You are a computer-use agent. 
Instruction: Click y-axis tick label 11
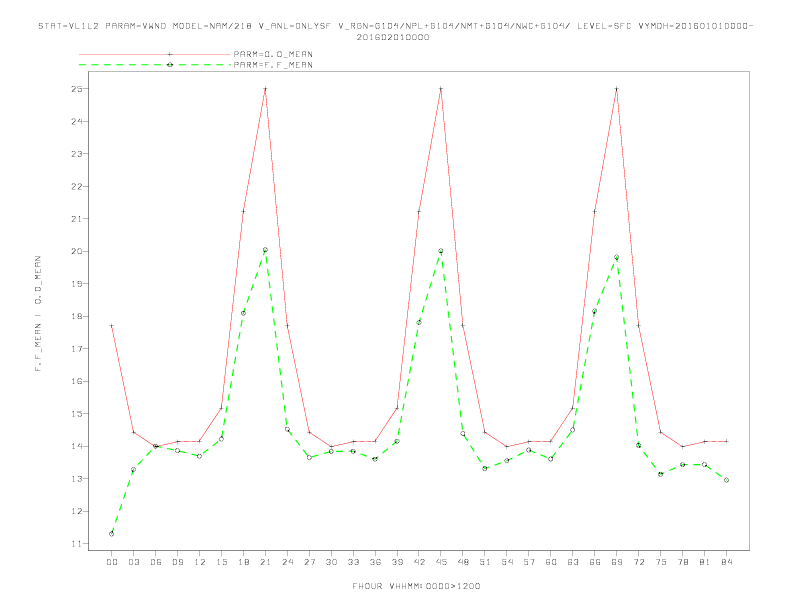pyautogui.click(x=77, y=544)
